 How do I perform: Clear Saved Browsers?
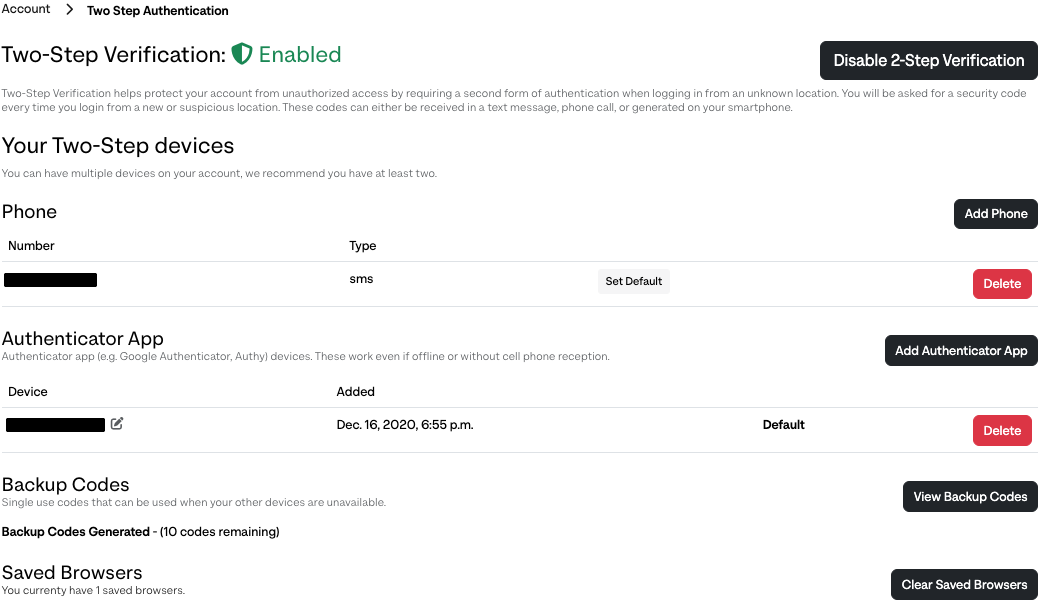(x=964, y=585)
